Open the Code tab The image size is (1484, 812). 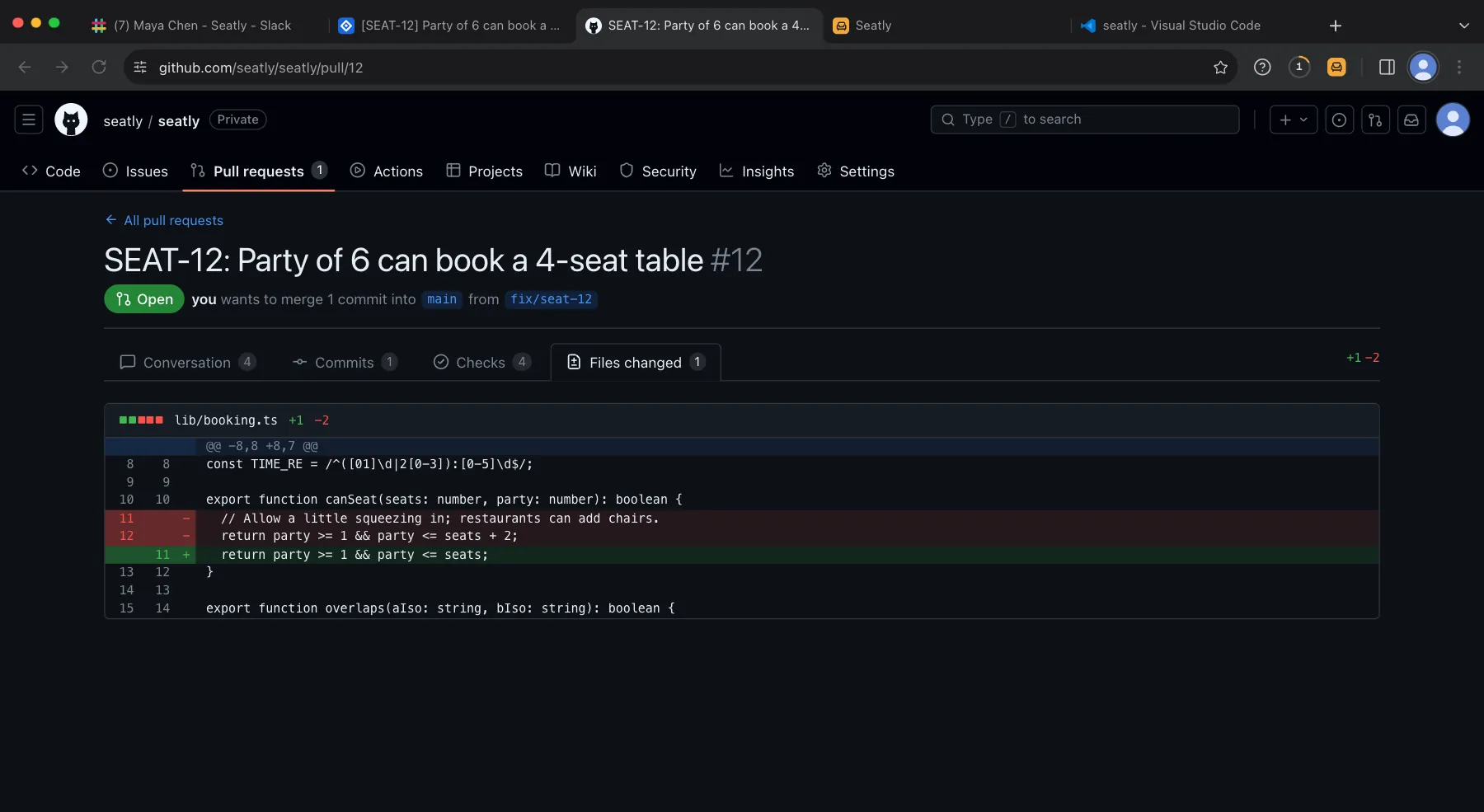click(x=51, y=171)
